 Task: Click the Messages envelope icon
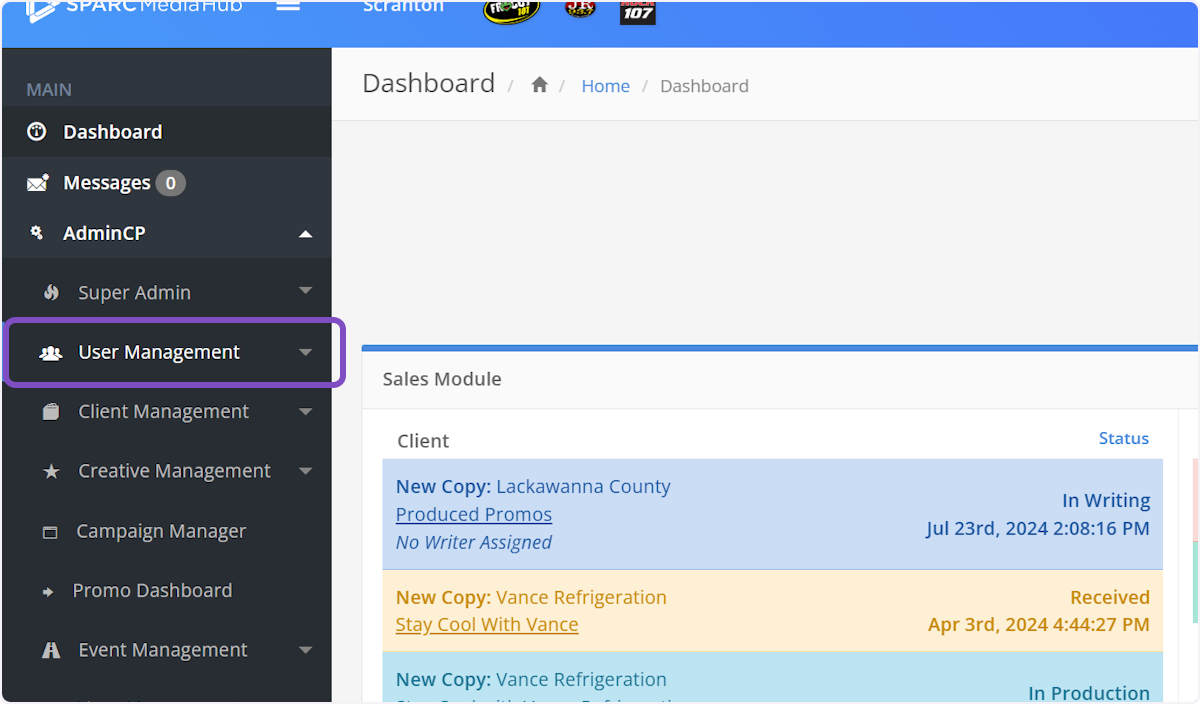point(38,183)
